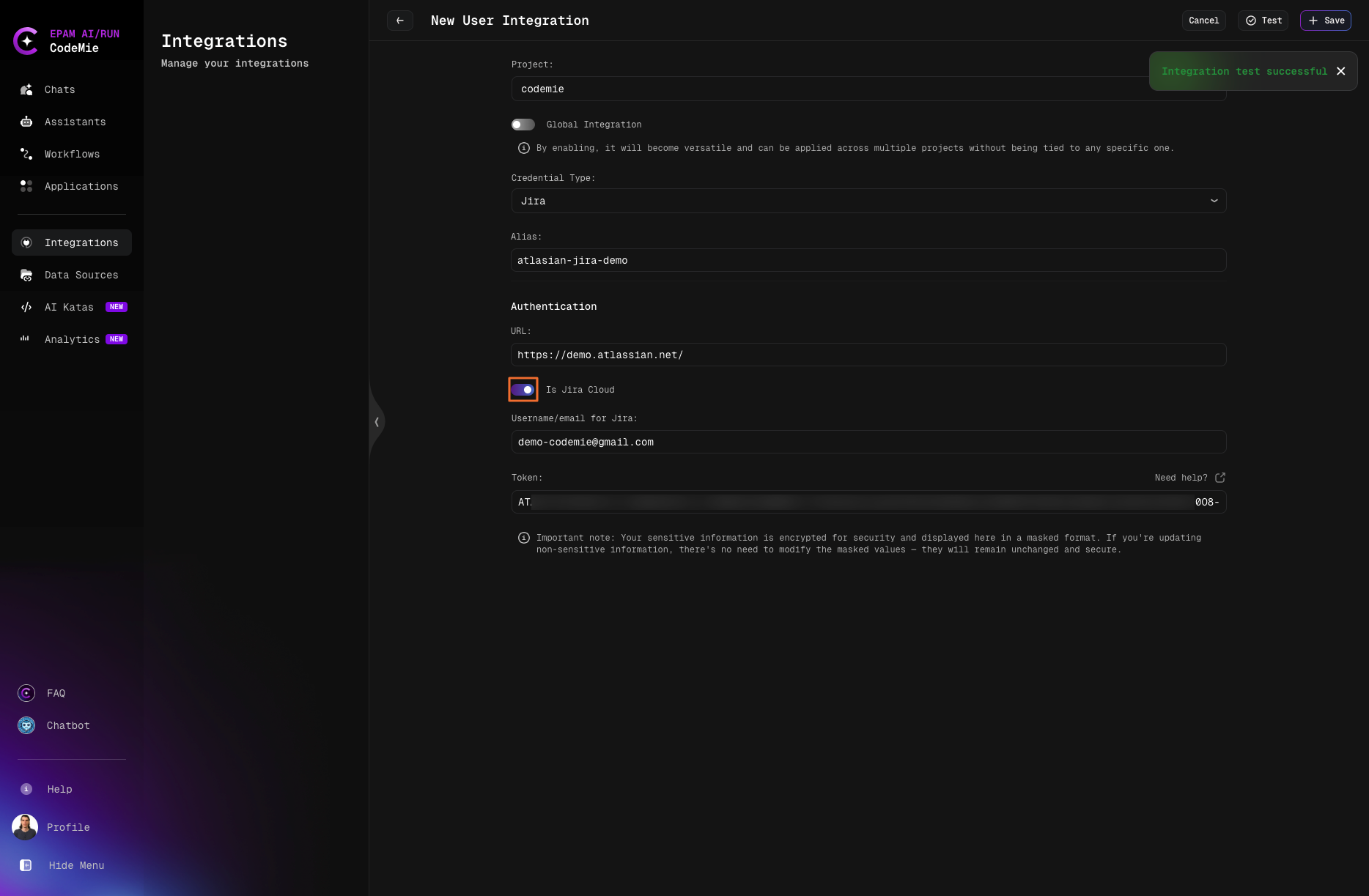Click the Workflows icon in sidebar

click(26, 154)
